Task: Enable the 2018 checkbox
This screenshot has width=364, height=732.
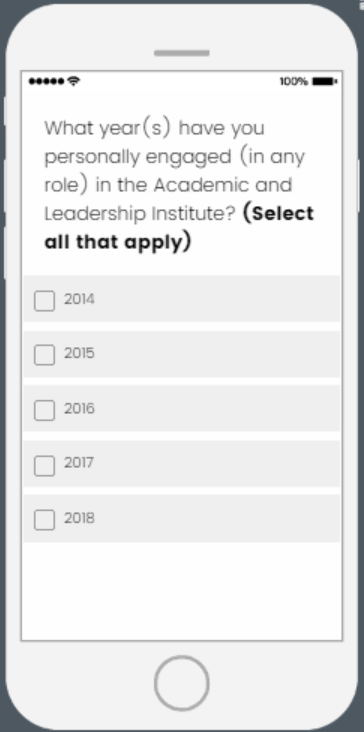Action: (44, 520)
